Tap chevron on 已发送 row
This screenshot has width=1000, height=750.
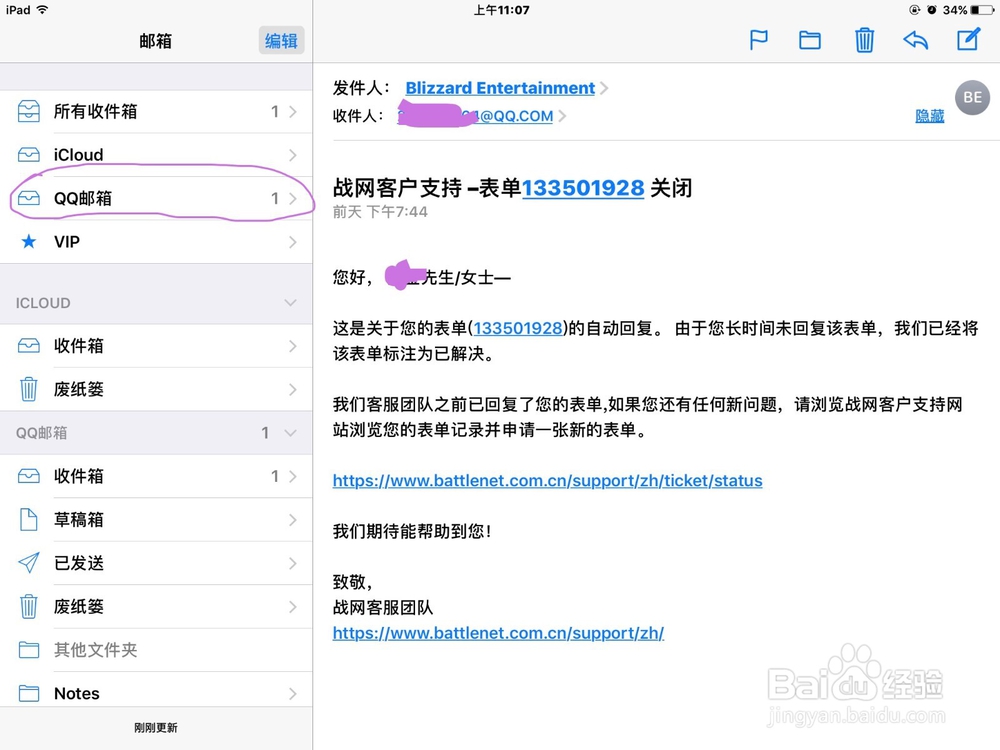pyautogui.click(x=293, y=563)
